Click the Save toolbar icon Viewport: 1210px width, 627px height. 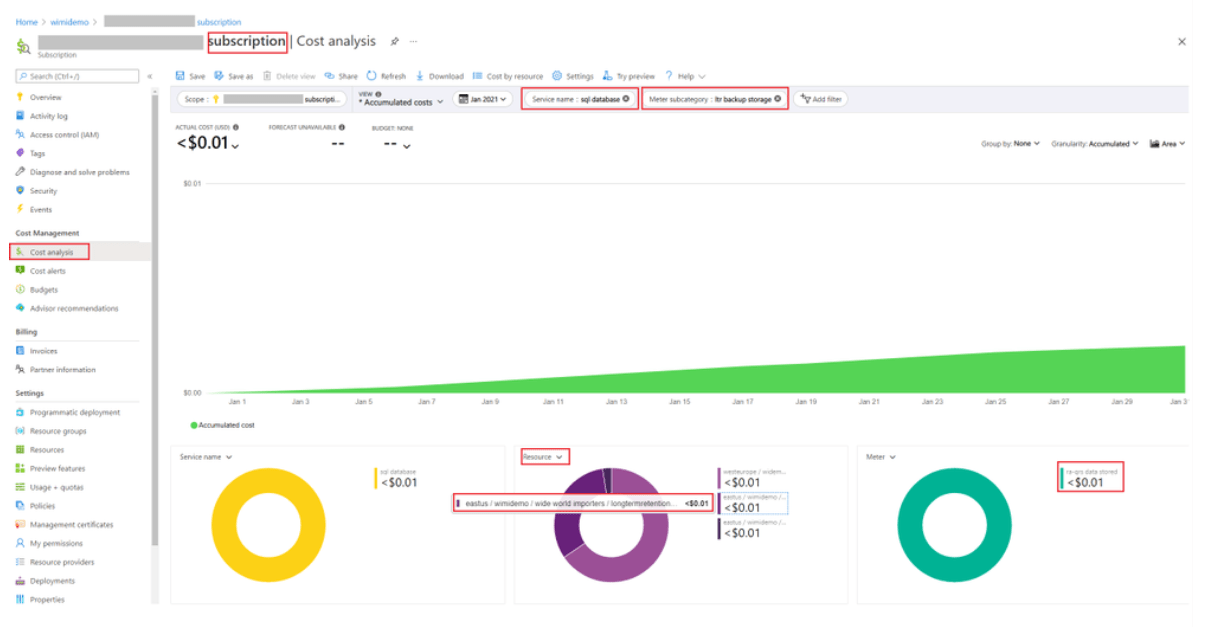[180, 76]
